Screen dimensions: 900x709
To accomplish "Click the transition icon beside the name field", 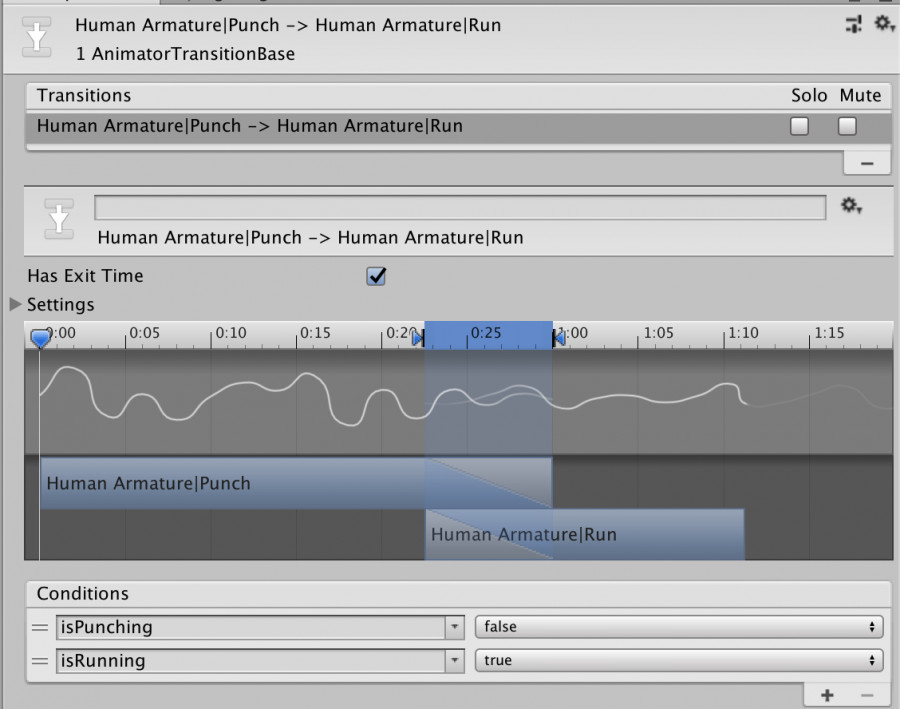I will coord(59,219).
